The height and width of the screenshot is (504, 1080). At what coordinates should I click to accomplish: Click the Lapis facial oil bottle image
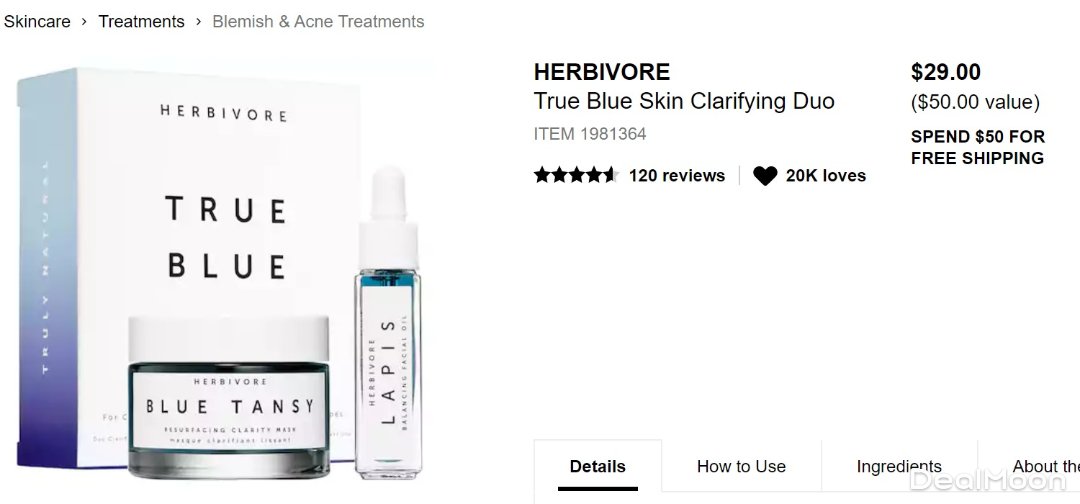point(388,324)
